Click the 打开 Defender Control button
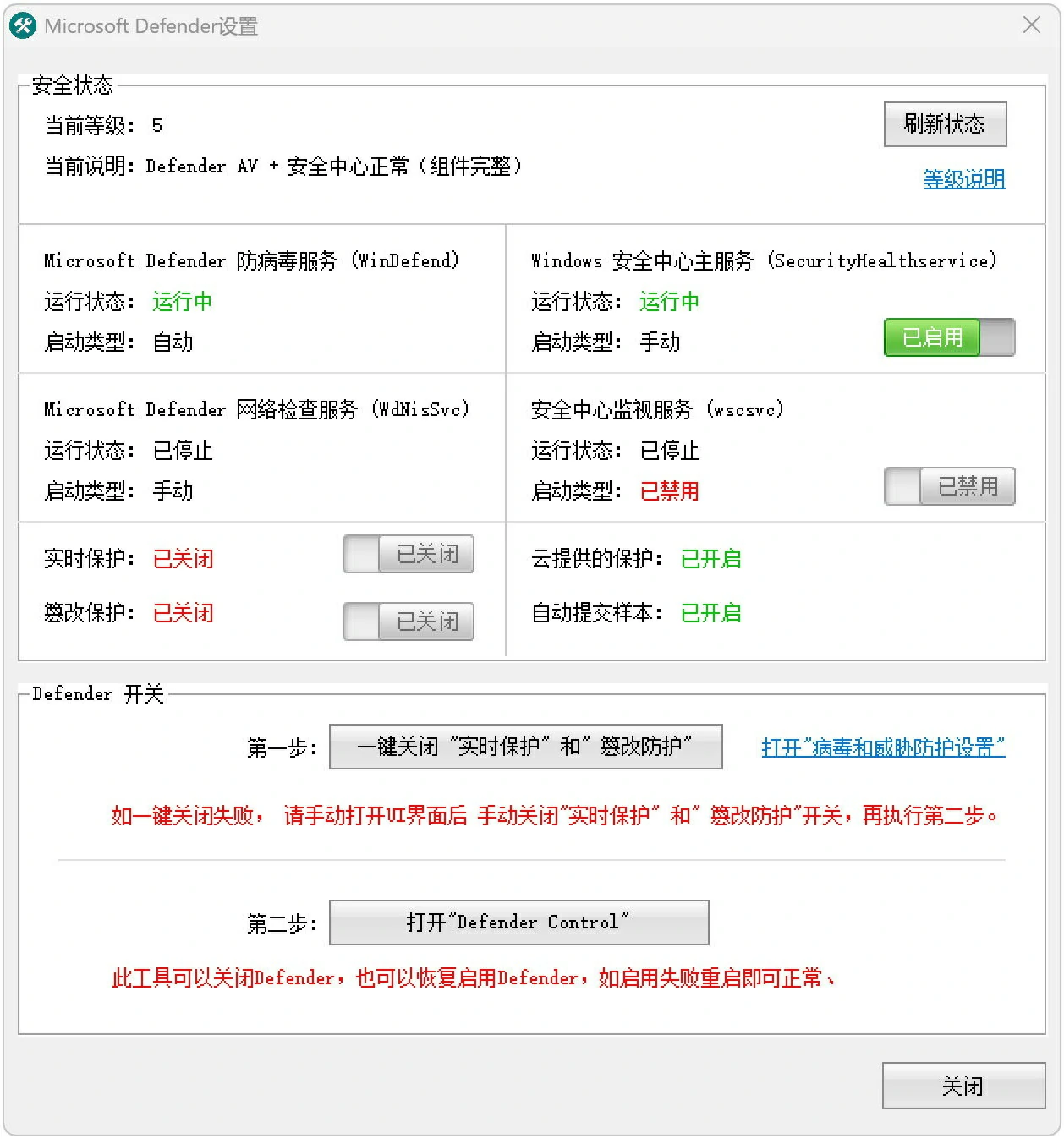1064x1139 pixels. click(x=518, y=923)
